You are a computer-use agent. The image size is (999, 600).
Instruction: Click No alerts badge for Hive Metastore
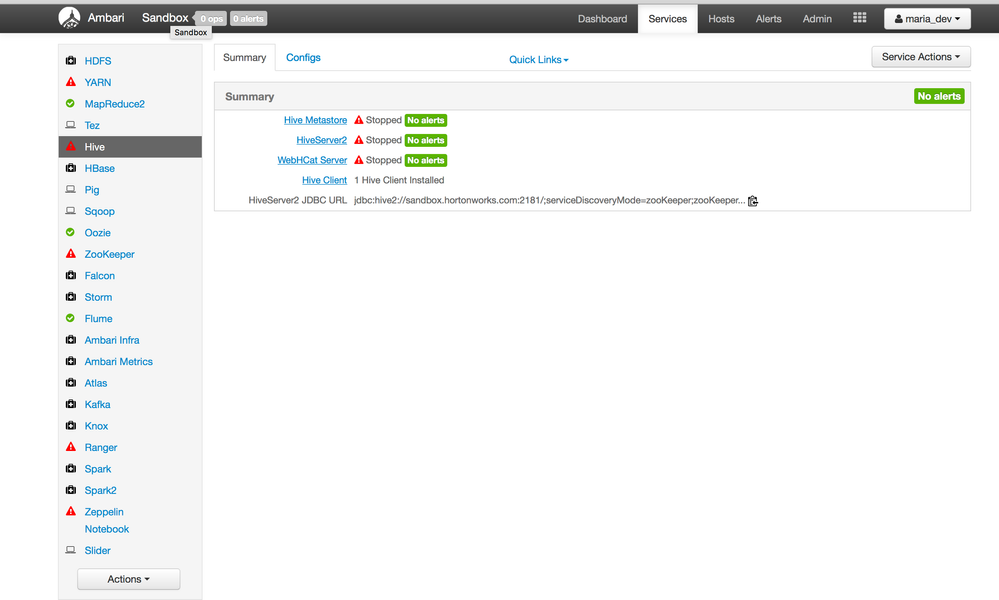(x=426, y=120)
